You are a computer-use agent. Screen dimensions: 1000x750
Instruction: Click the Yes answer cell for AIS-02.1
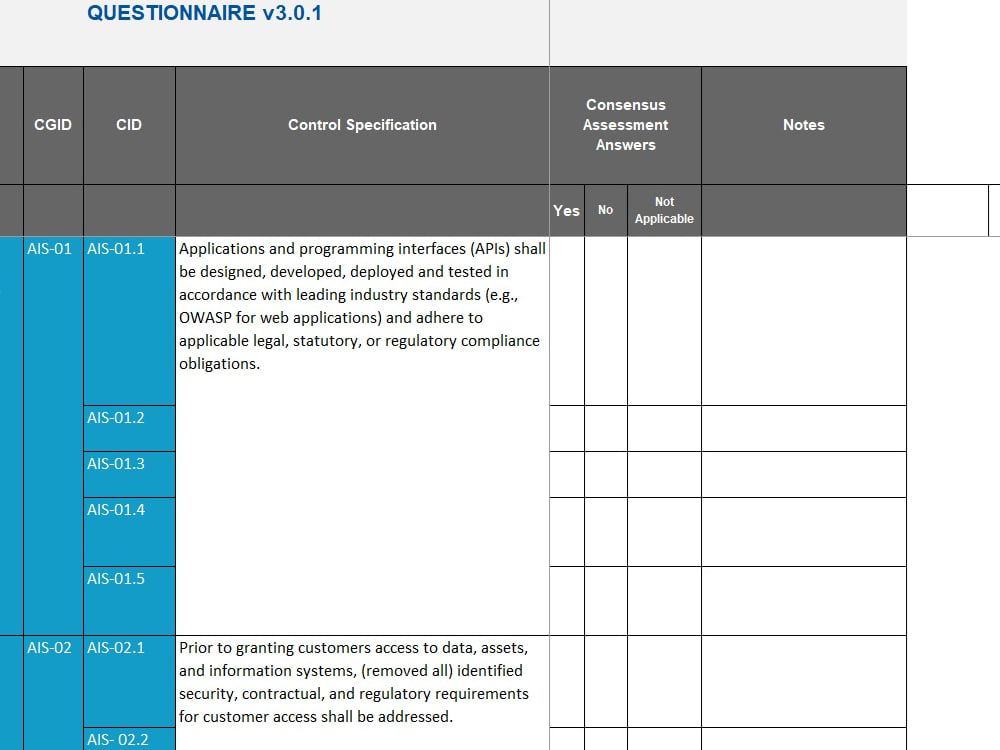(566, 681)
